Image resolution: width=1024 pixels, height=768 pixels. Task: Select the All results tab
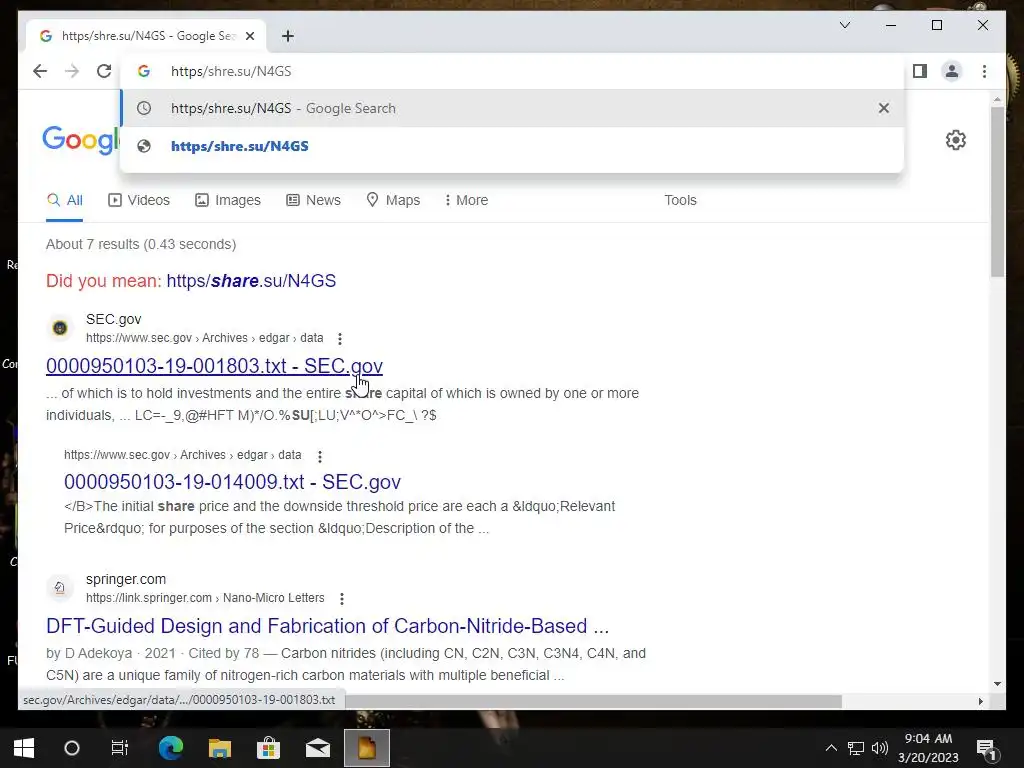tap(65, 200)
